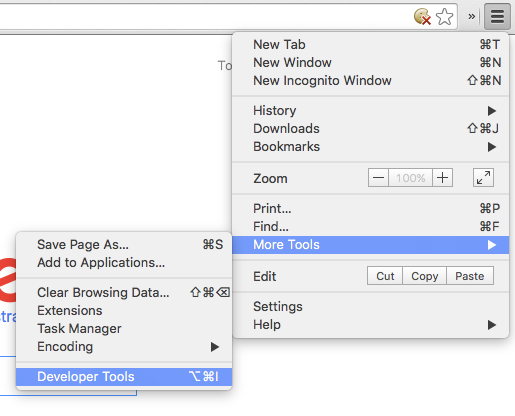Decrease zoom with the minus button
Screen dimensions: 515x416
coord(378,178)
